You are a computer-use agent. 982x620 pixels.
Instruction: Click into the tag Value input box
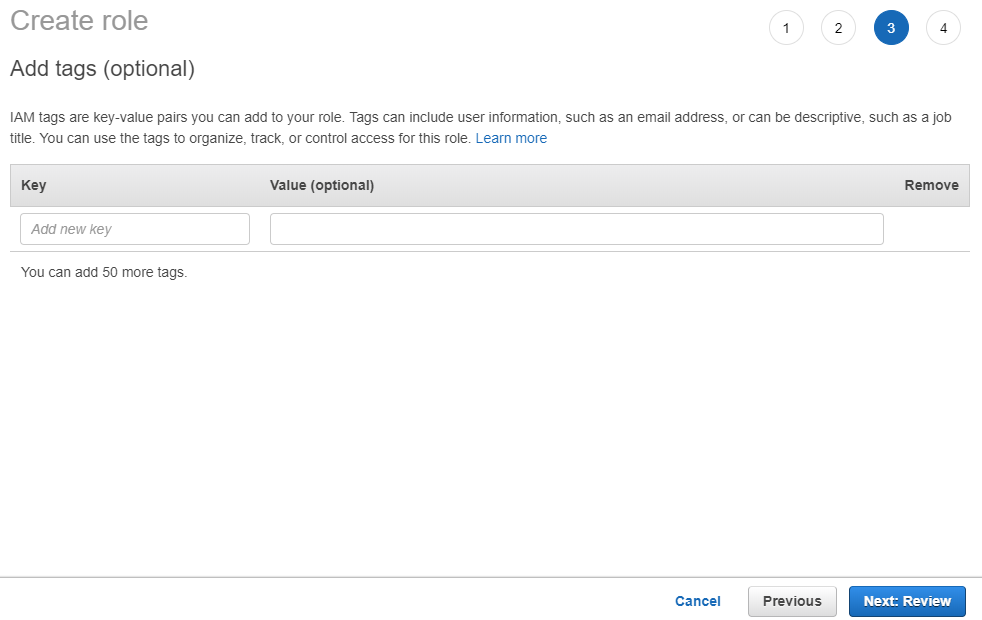tap(576, 229)
